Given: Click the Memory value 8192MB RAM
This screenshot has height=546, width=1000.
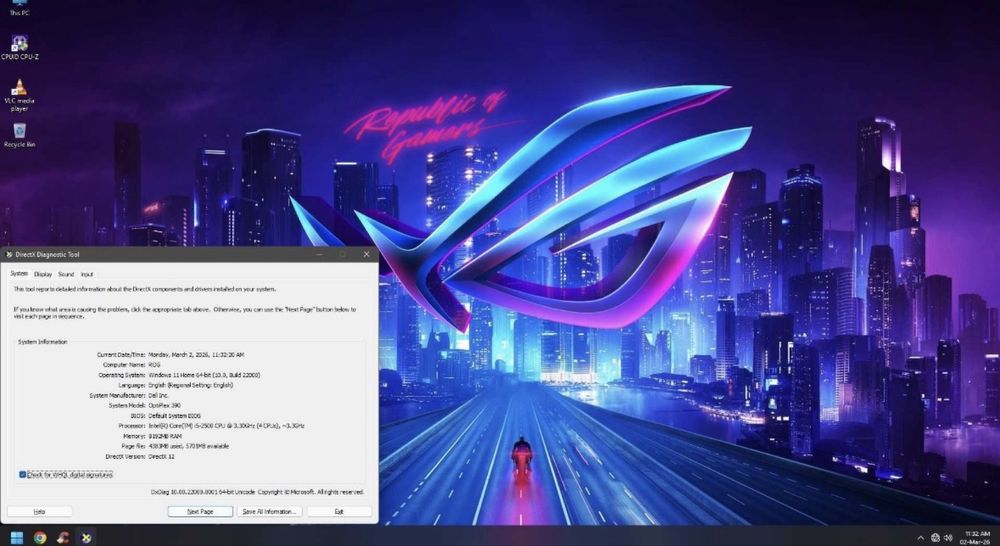Looking at the screenshot, I should click(165, 436).
